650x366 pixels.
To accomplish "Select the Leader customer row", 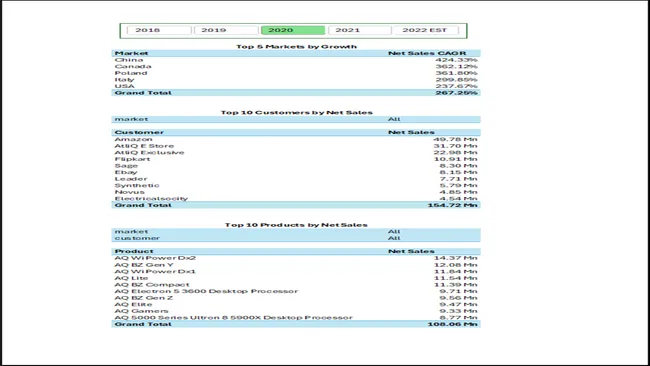I will [x=296, y=179].
